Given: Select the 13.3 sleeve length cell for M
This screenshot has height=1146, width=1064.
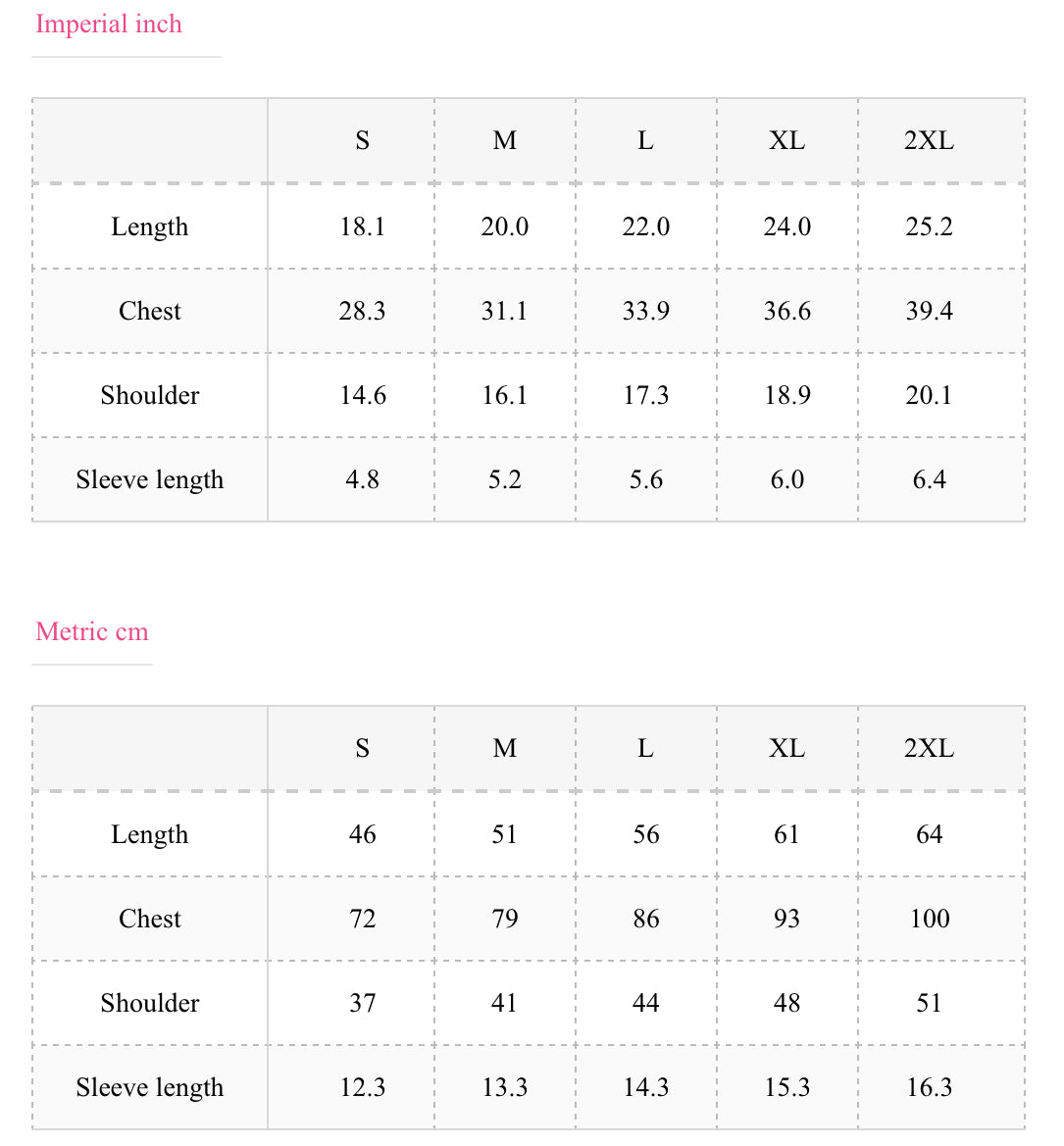Looking at the screenshot, I should pos(504,1088).
